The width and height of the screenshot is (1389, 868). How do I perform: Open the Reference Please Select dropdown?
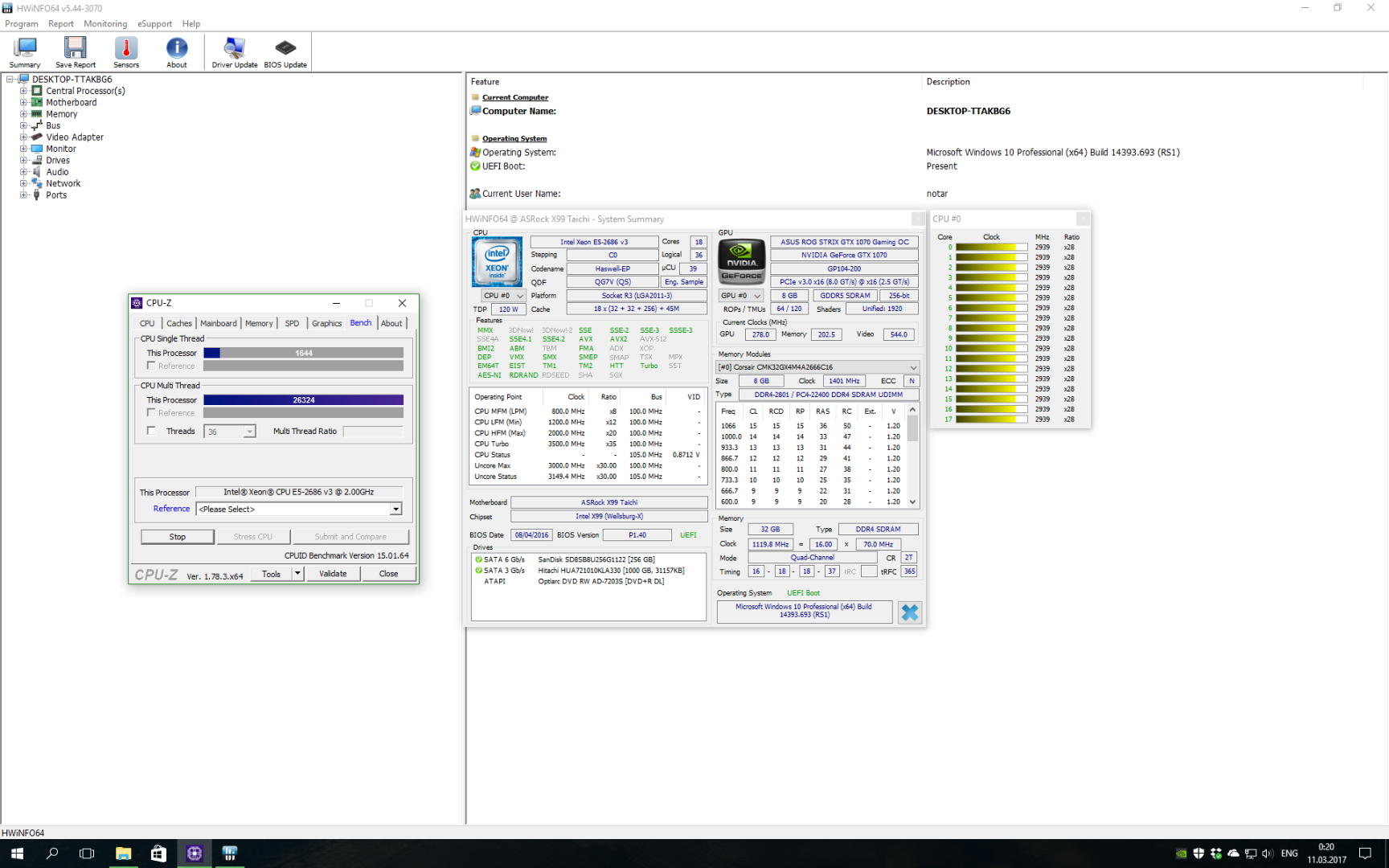point(299,509)
